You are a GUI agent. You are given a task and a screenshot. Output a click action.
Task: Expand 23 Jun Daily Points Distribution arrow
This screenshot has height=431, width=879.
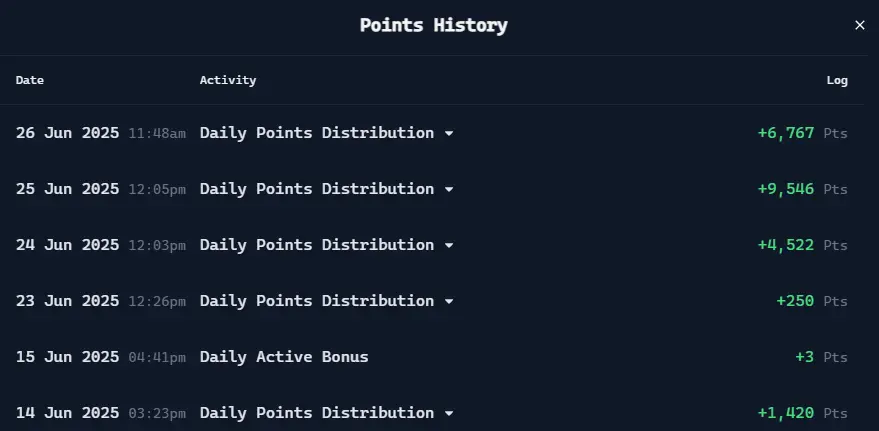tap(448, 302)
